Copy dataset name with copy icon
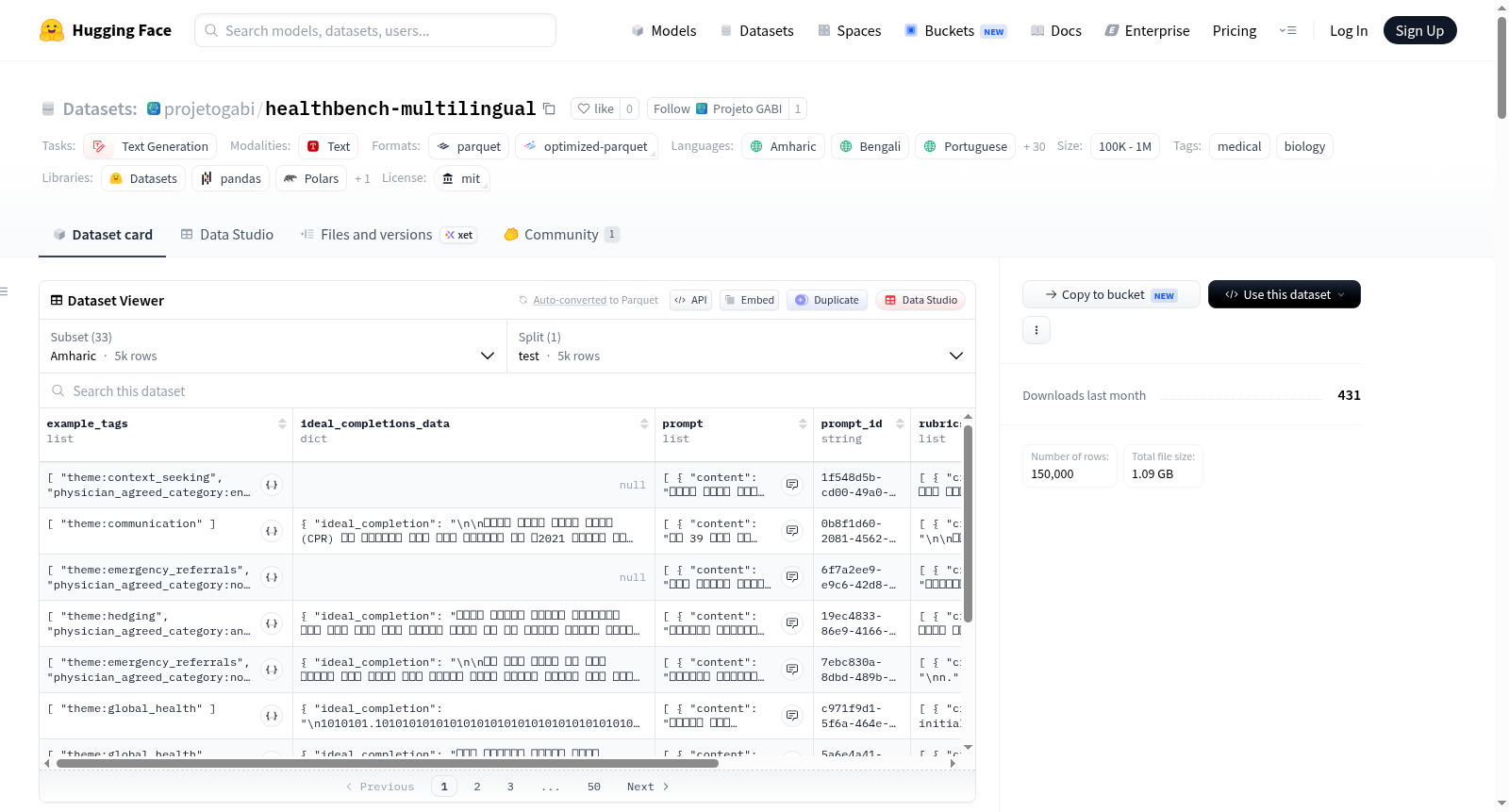Image resolution: width=1509 pixels, height=812 pixels. pos(549,108)
